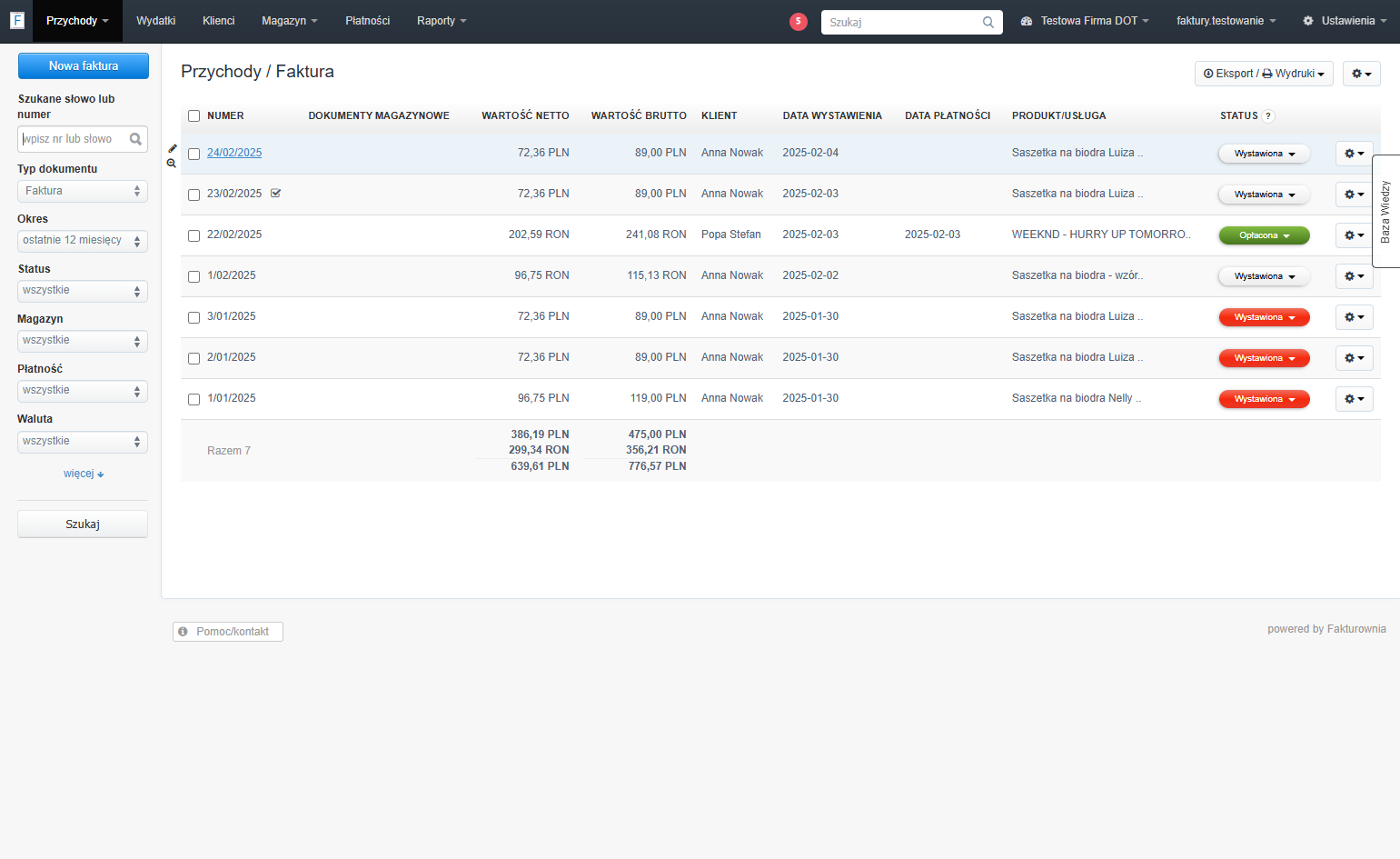The image size is (1400, 859).
Task: Open gear actions for invoice 3/01/2025
Action: pyautogui.click(x=1355, y=317)
